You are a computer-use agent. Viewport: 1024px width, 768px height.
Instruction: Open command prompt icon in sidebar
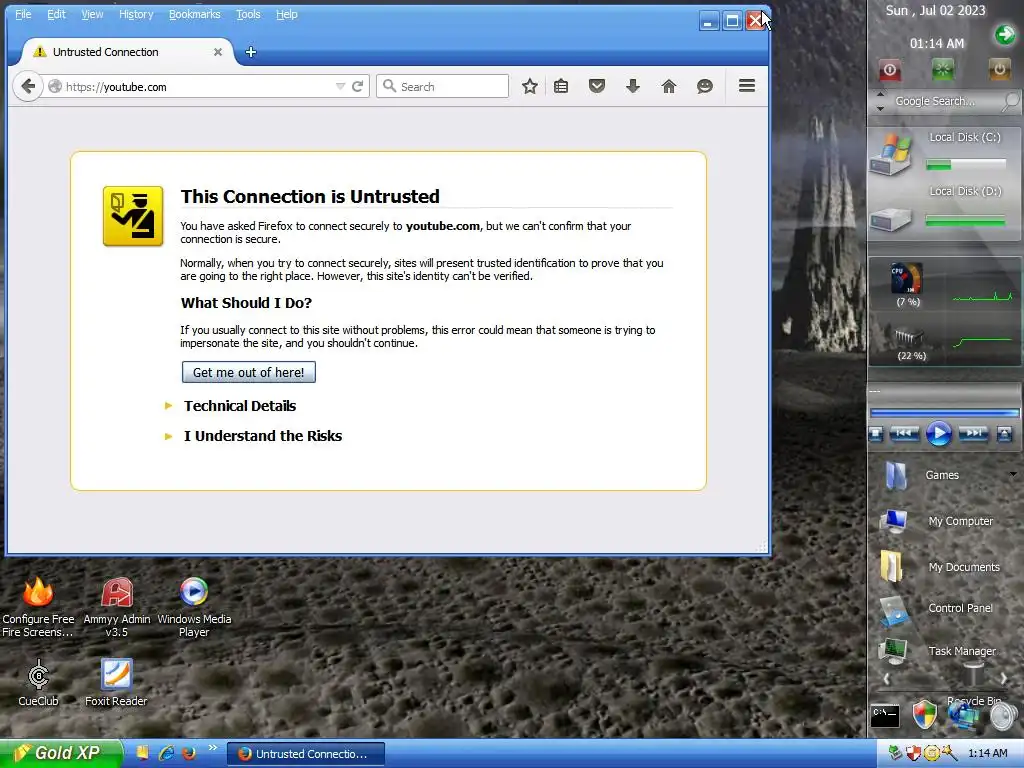[886, 715]
